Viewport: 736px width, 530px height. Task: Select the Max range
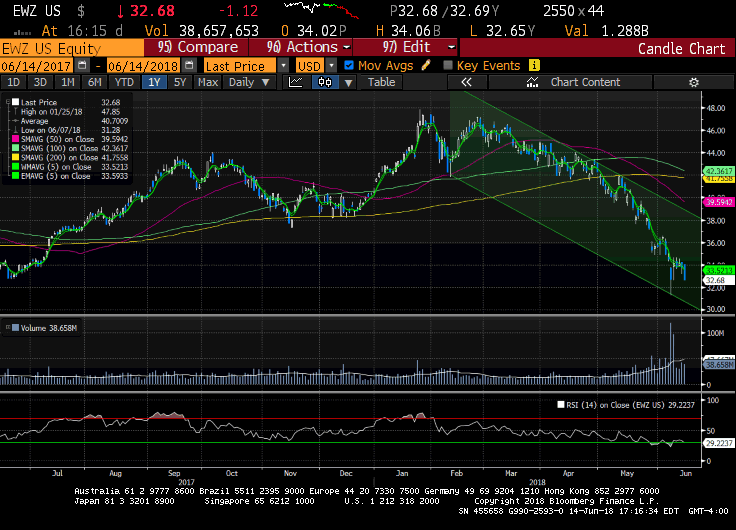(207, 82)
